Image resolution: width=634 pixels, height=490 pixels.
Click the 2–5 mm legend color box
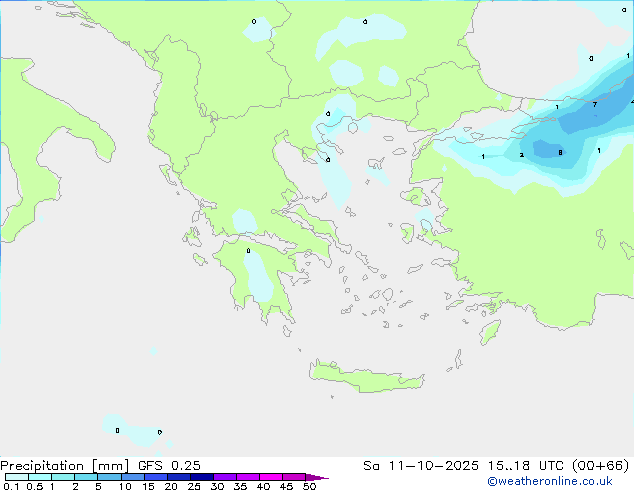[x=86, y=477]
